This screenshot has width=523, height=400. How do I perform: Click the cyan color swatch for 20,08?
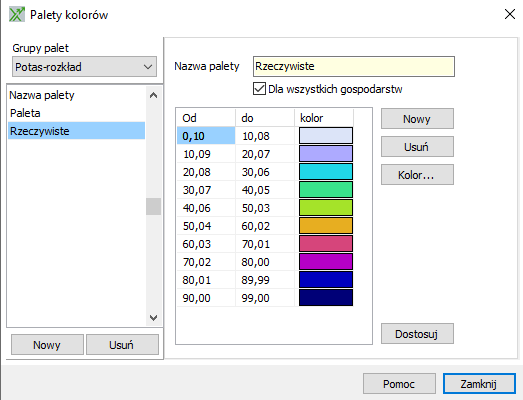coord(326,172)
